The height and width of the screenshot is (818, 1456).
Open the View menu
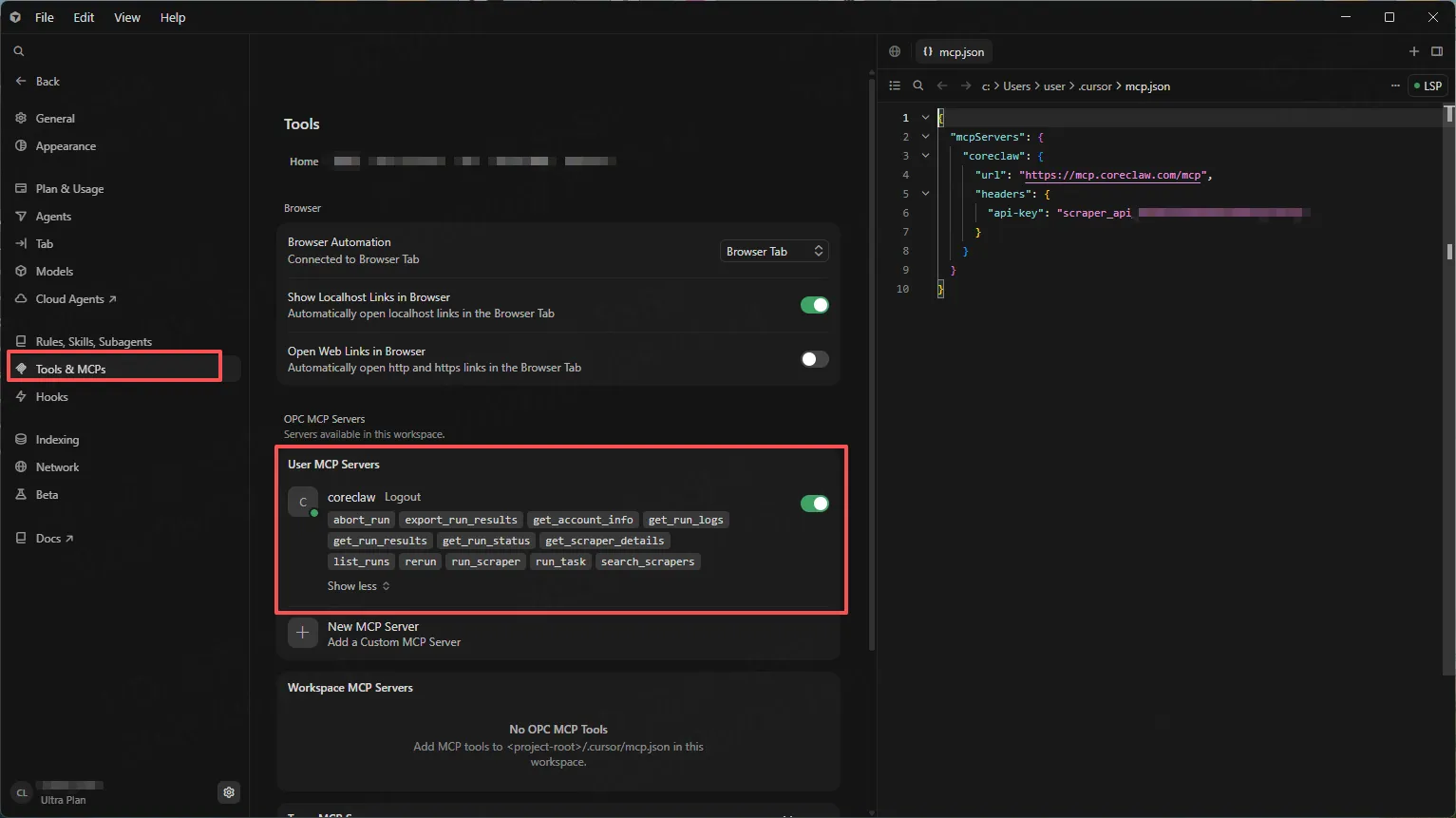(x=127, y=17)
